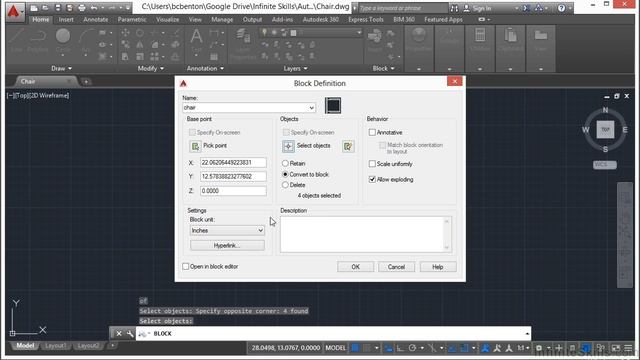Toggle Ortho mode icon in status bar
The width and height of the screenshot is (640, 360).
(x=400, y=348)
